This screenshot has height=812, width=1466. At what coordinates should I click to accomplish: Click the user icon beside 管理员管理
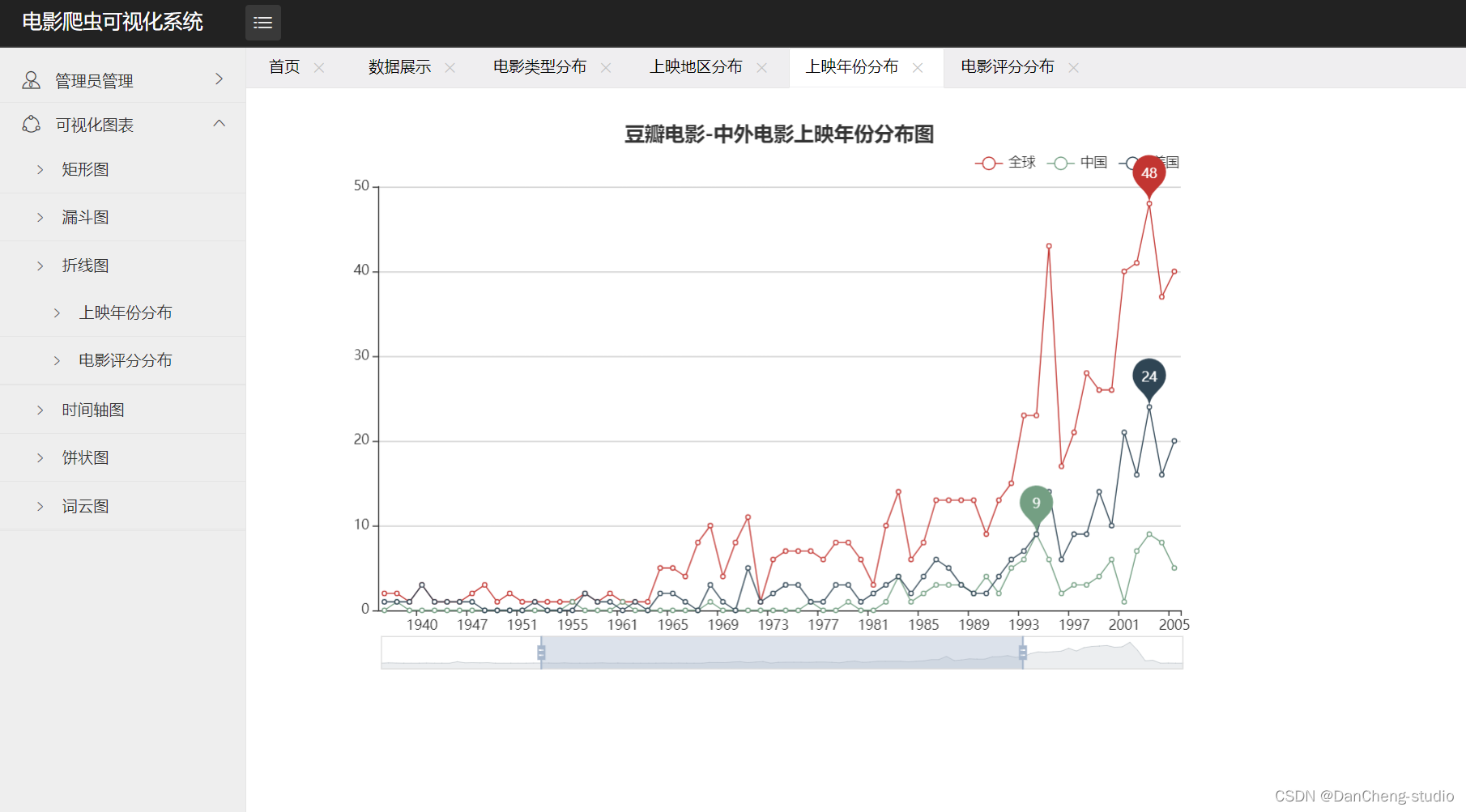(31, 80)
